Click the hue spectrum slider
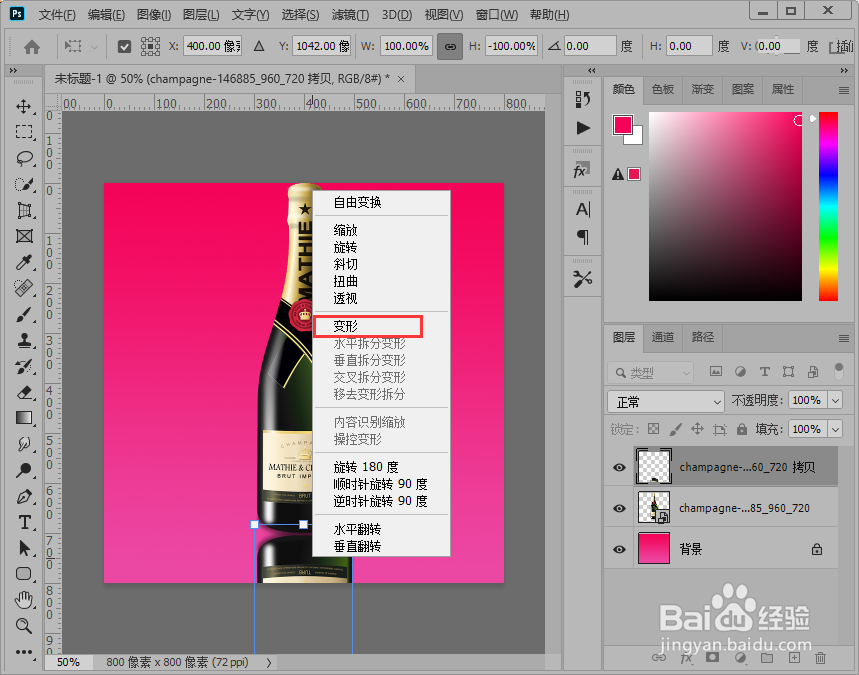Viewport: 859px width, 675px height. 828,206
